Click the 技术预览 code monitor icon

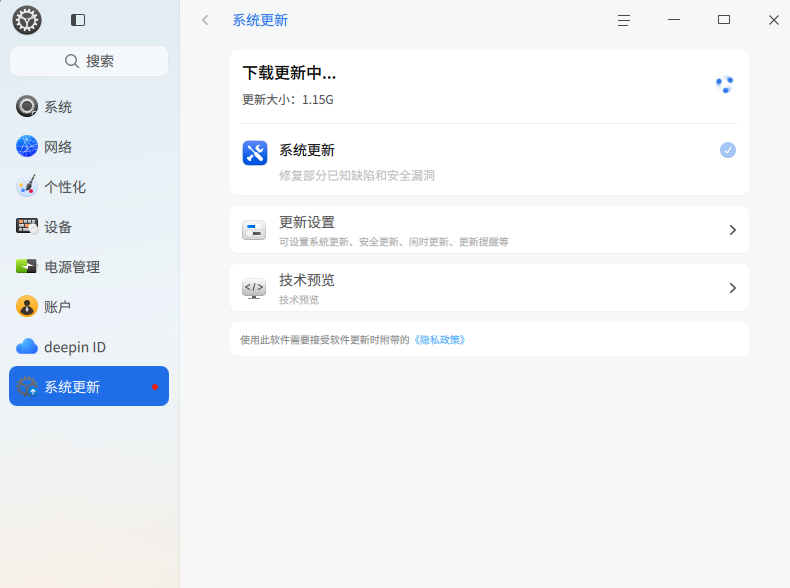pos(254,288)
